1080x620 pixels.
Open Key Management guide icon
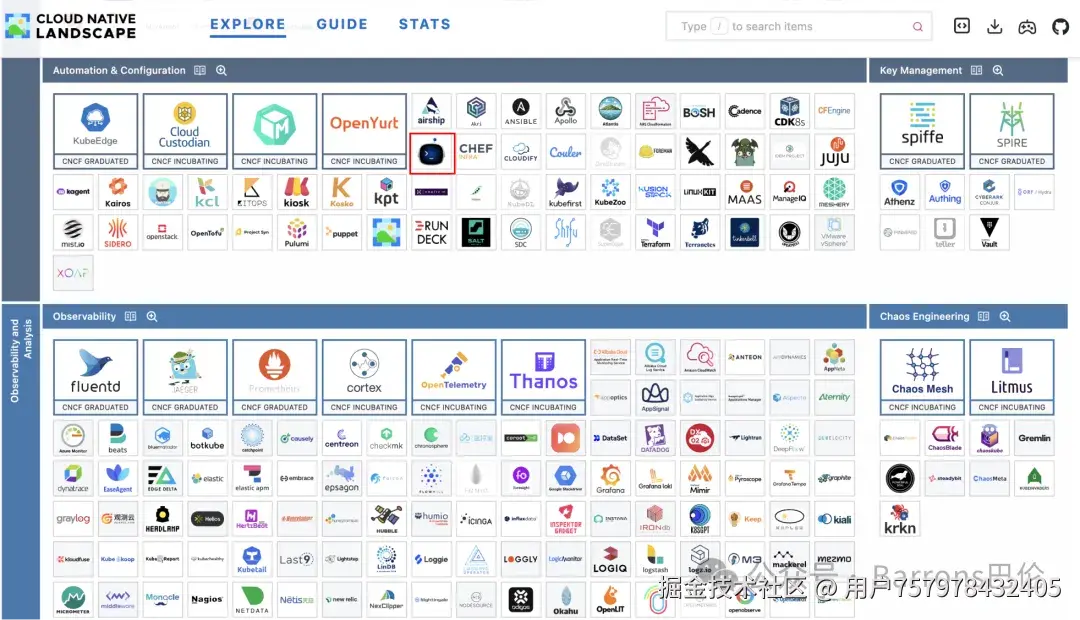click(976, 70)
